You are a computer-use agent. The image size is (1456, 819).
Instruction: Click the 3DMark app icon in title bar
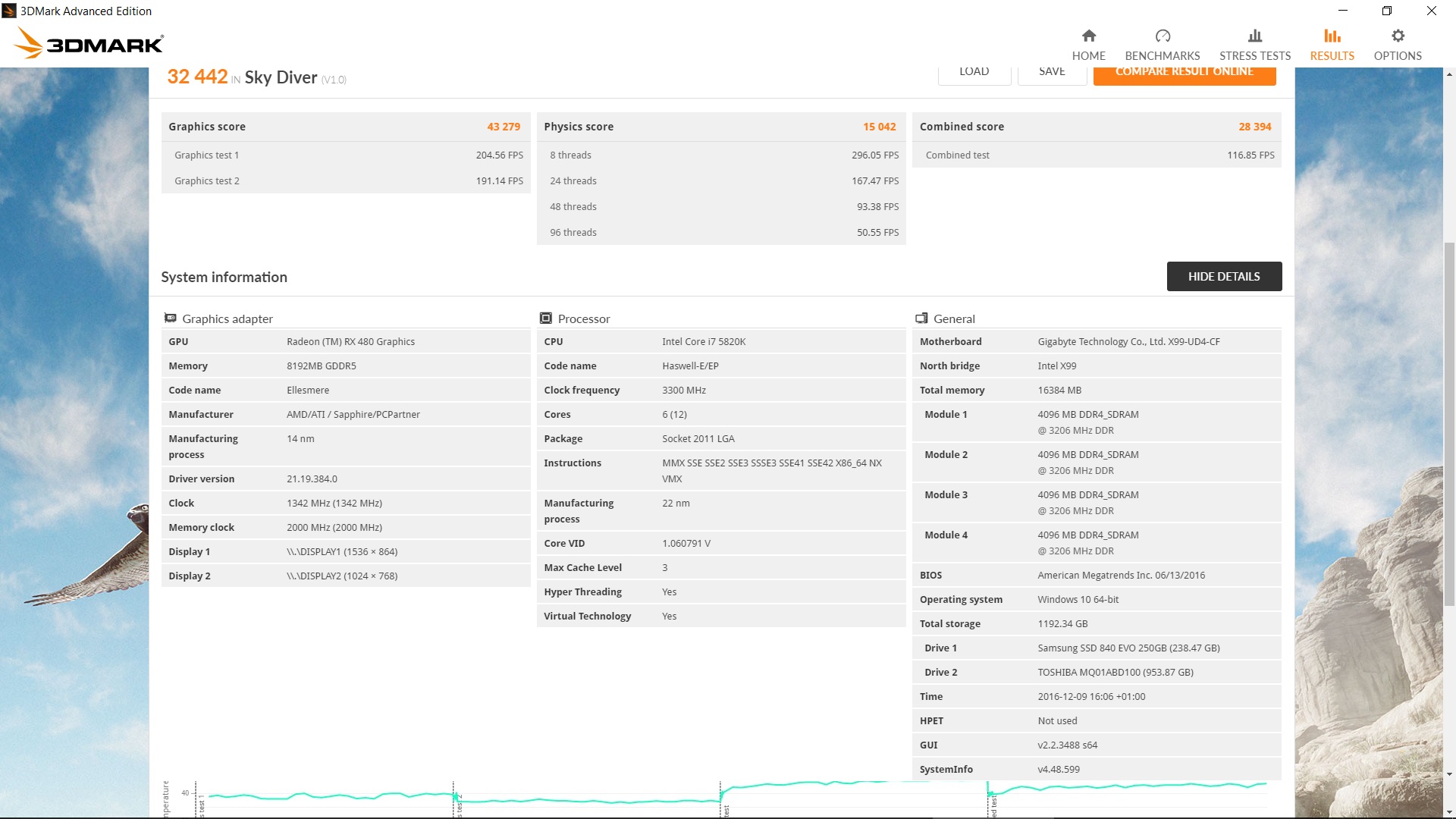tap(9, 11)
